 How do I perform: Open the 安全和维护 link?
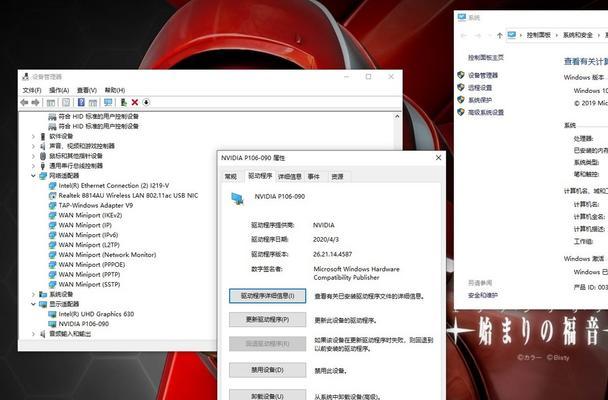[x=483, y=295]
